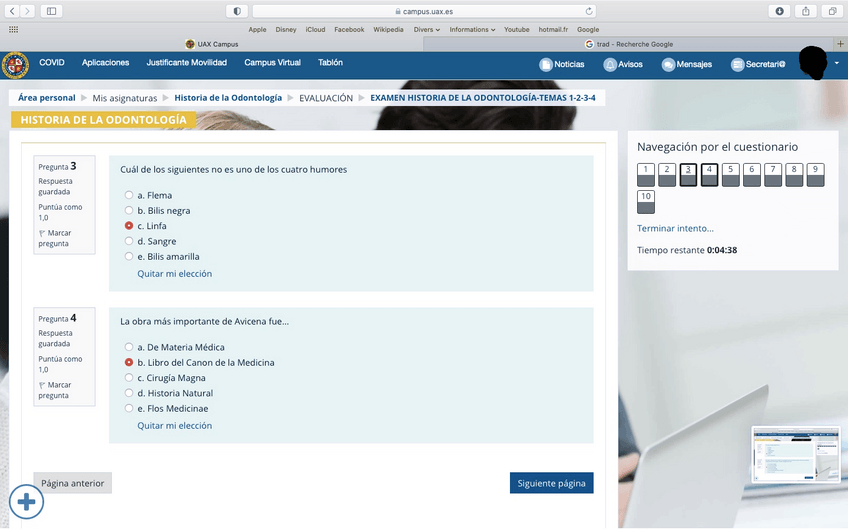Open Safari downloads icon
Screen dimensions: 848x530
(779, 11)
